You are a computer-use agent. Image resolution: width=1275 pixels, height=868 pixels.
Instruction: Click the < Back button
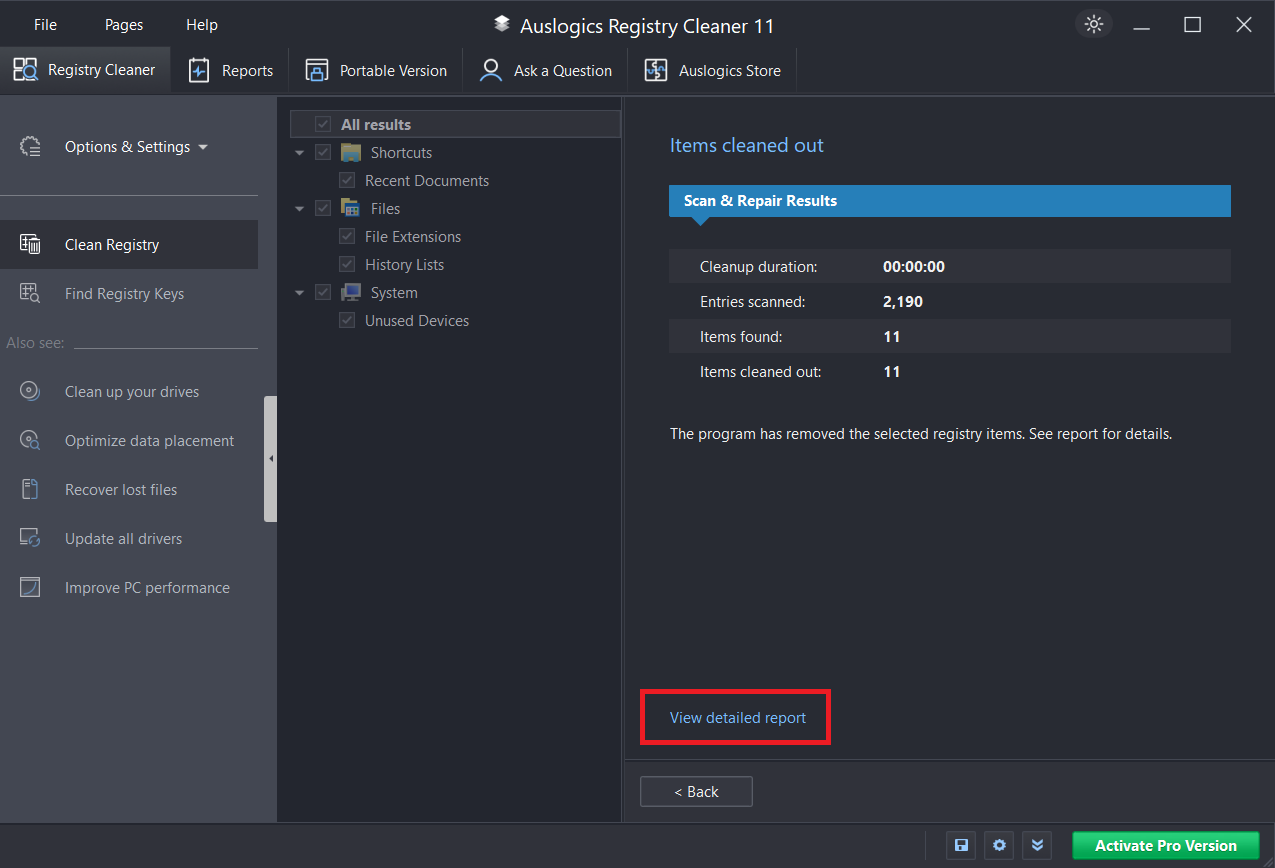[696, 792]
